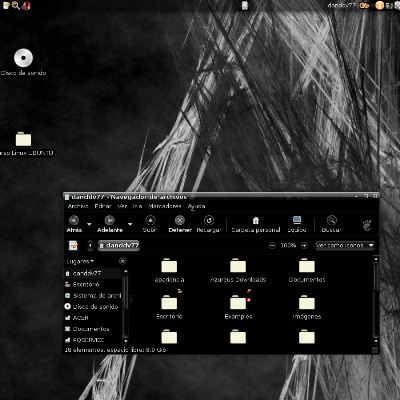Open the Documentos folder in file view
The width and height of the screenshot is (400, 400).
tap(307, 270)
